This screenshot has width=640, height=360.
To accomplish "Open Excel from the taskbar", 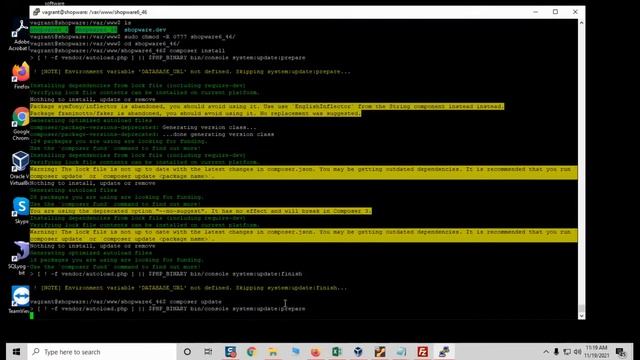I will pos(337,351).
